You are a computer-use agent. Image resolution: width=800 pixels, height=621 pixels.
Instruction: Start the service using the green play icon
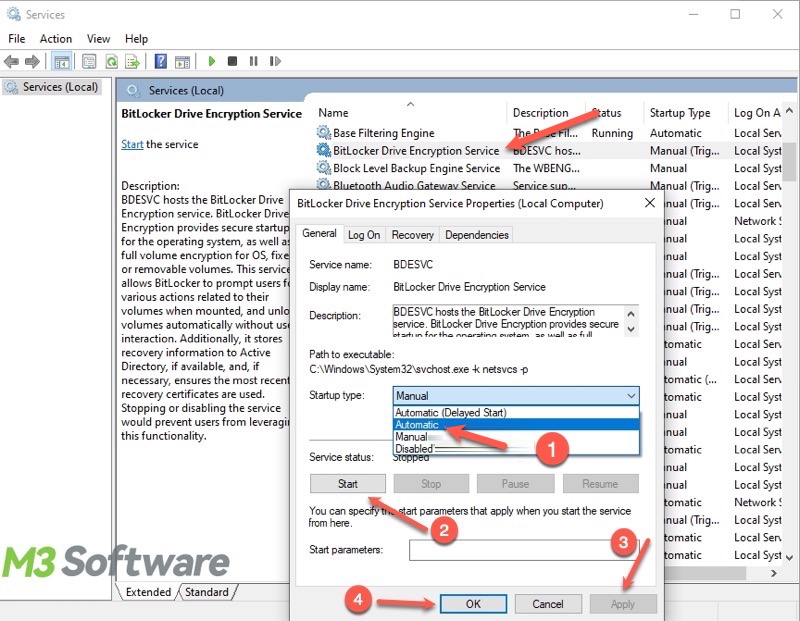213,61
